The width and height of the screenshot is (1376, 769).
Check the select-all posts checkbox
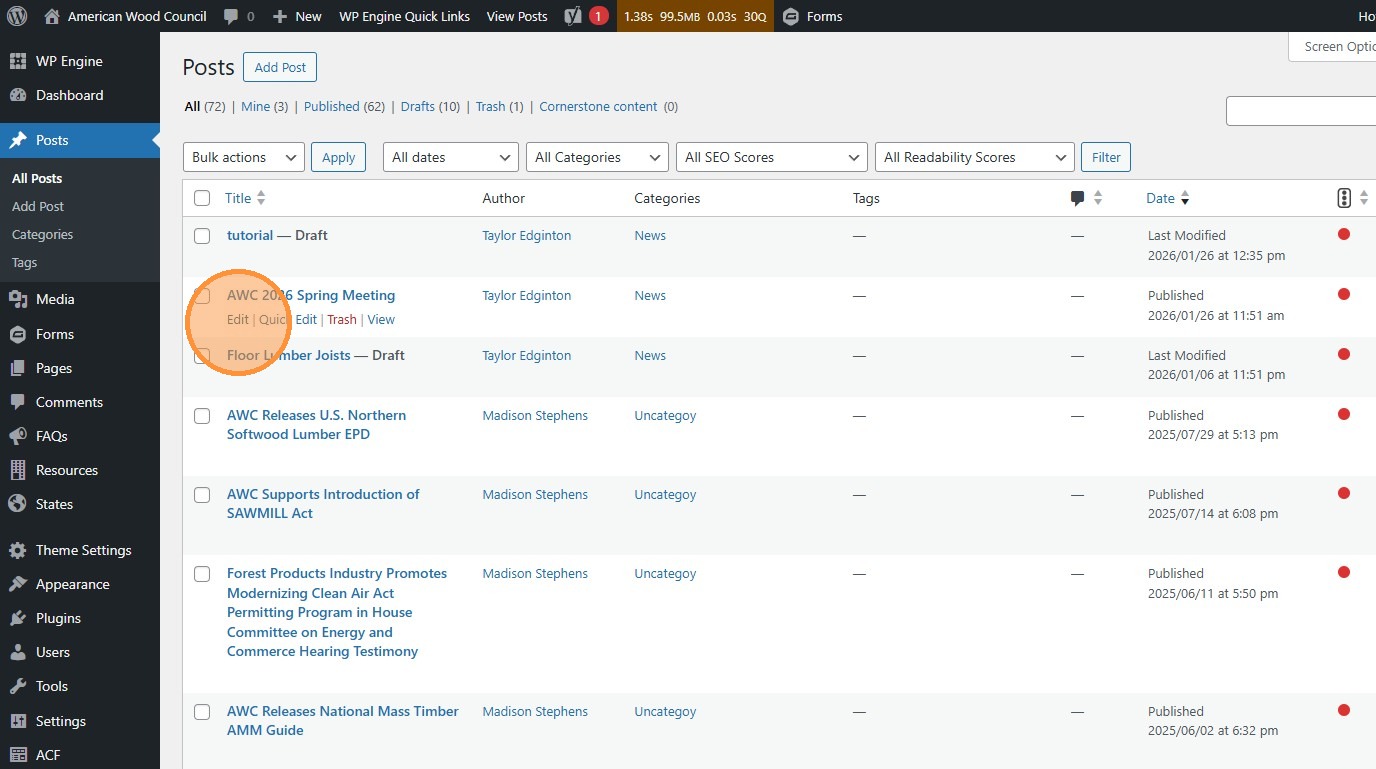tap(202, 198)
